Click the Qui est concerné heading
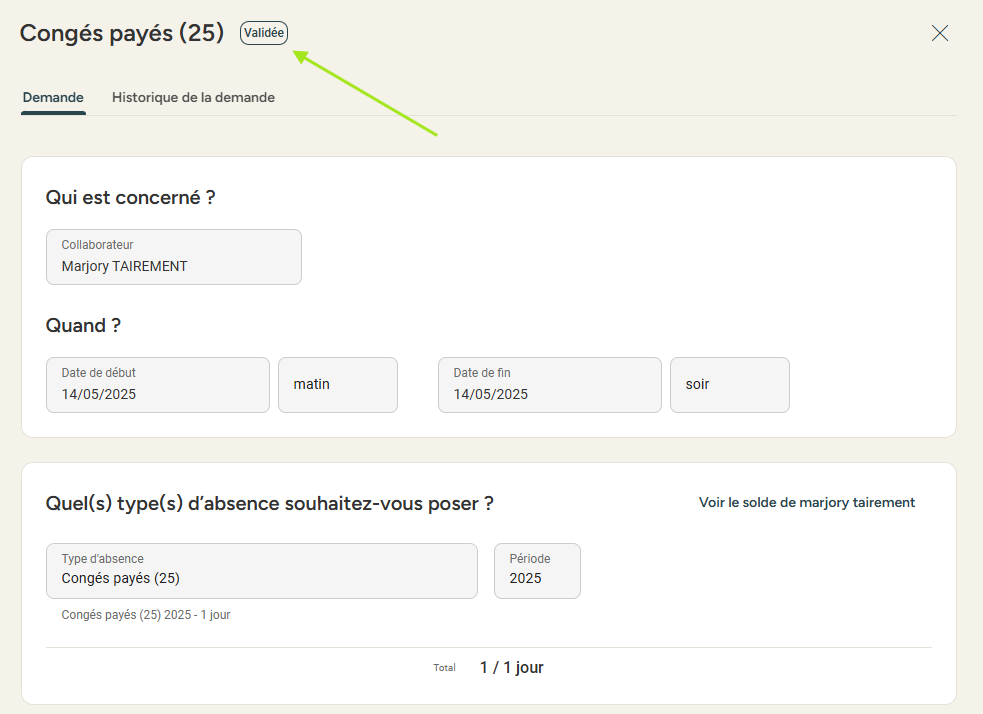983x714 pixels. click(x=130, y=197)
